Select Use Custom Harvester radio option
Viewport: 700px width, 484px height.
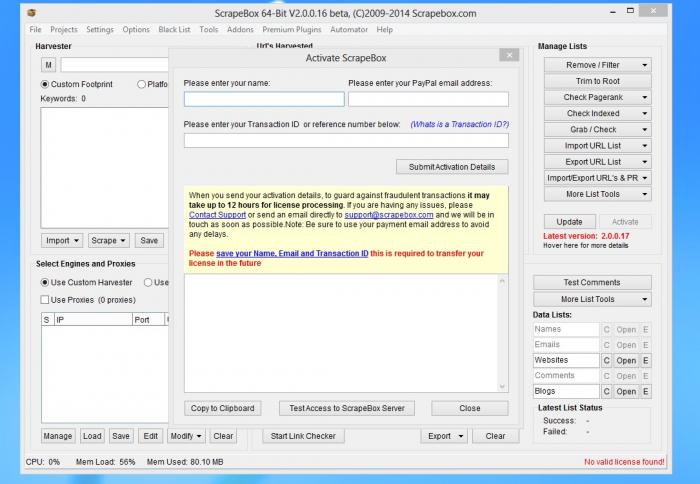click(x=45, y=282)
